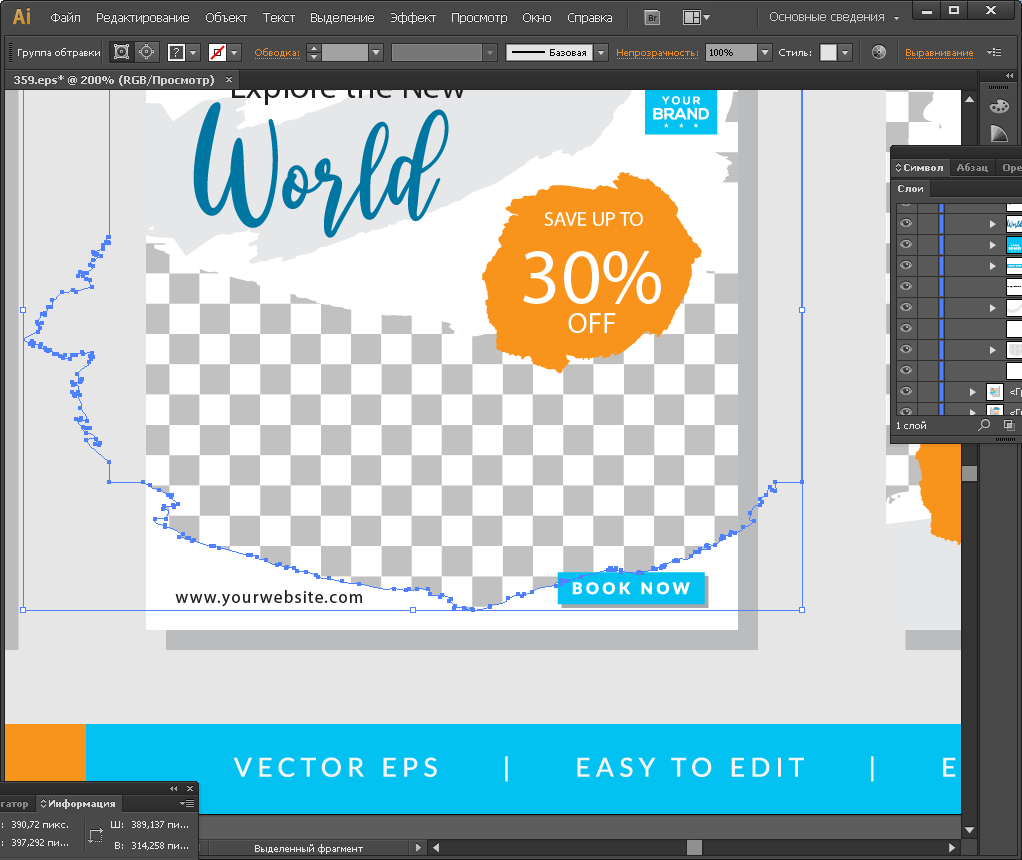Open the Color panel palette icon
1022x860 pixels.
tap(998, 107)
